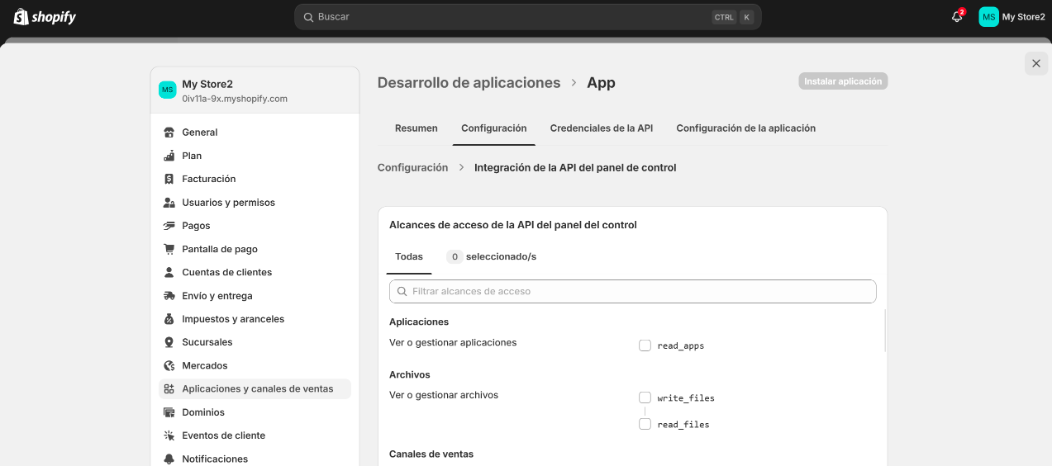Click the Filtrar alcances de acceso field

632,291
